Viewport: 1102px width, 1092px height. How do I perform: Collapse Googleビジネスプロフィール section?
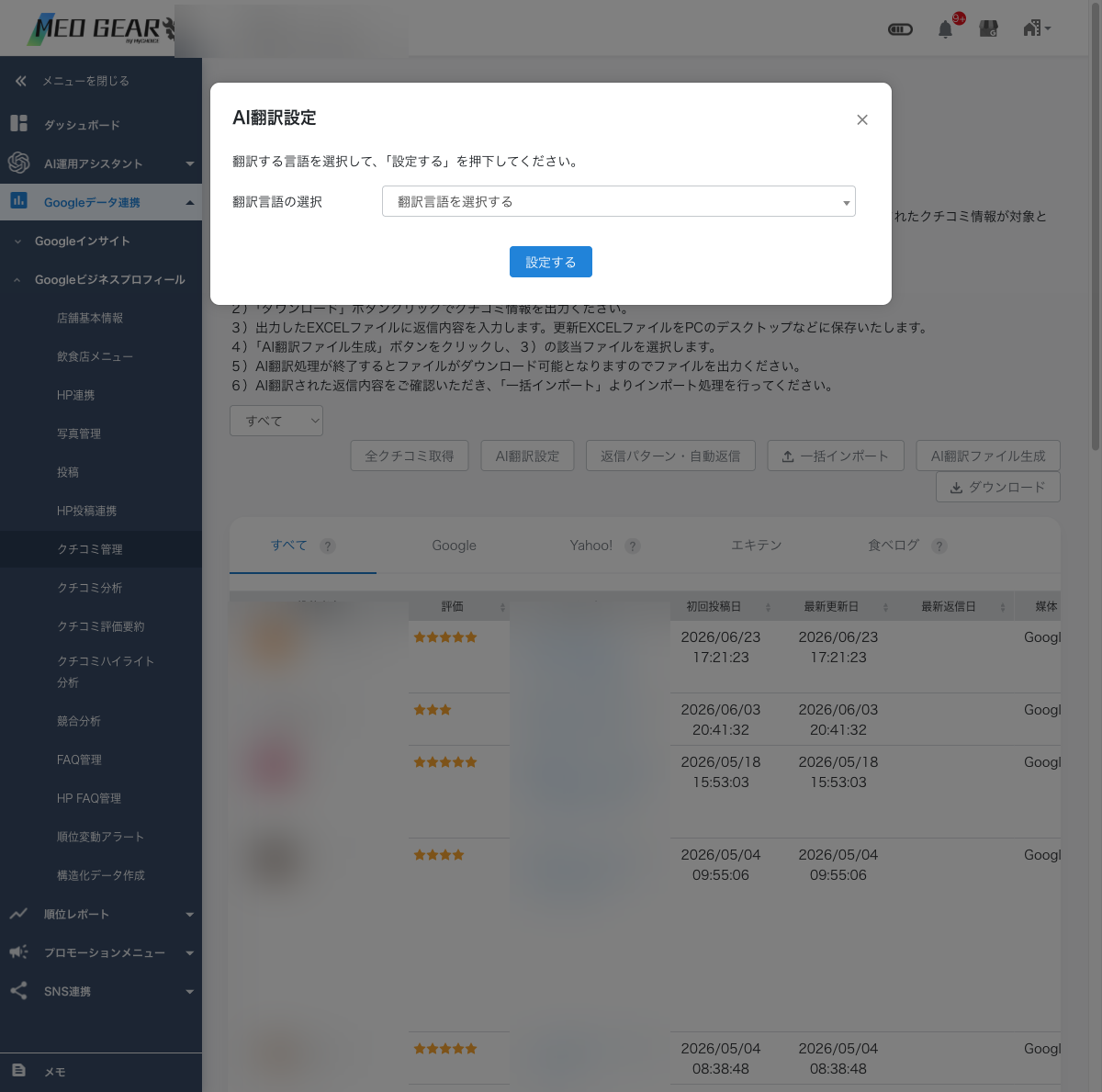[x=101, y=279]
